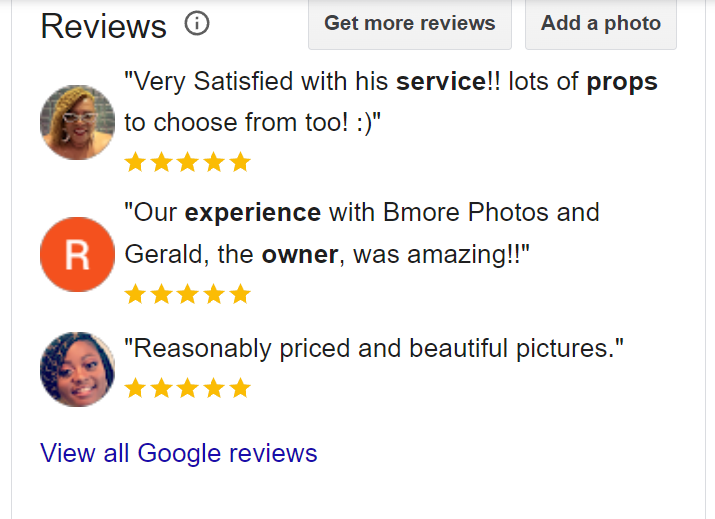Click the star rating under the props review
Screen dimensions: 715x519
pos(187,162)
